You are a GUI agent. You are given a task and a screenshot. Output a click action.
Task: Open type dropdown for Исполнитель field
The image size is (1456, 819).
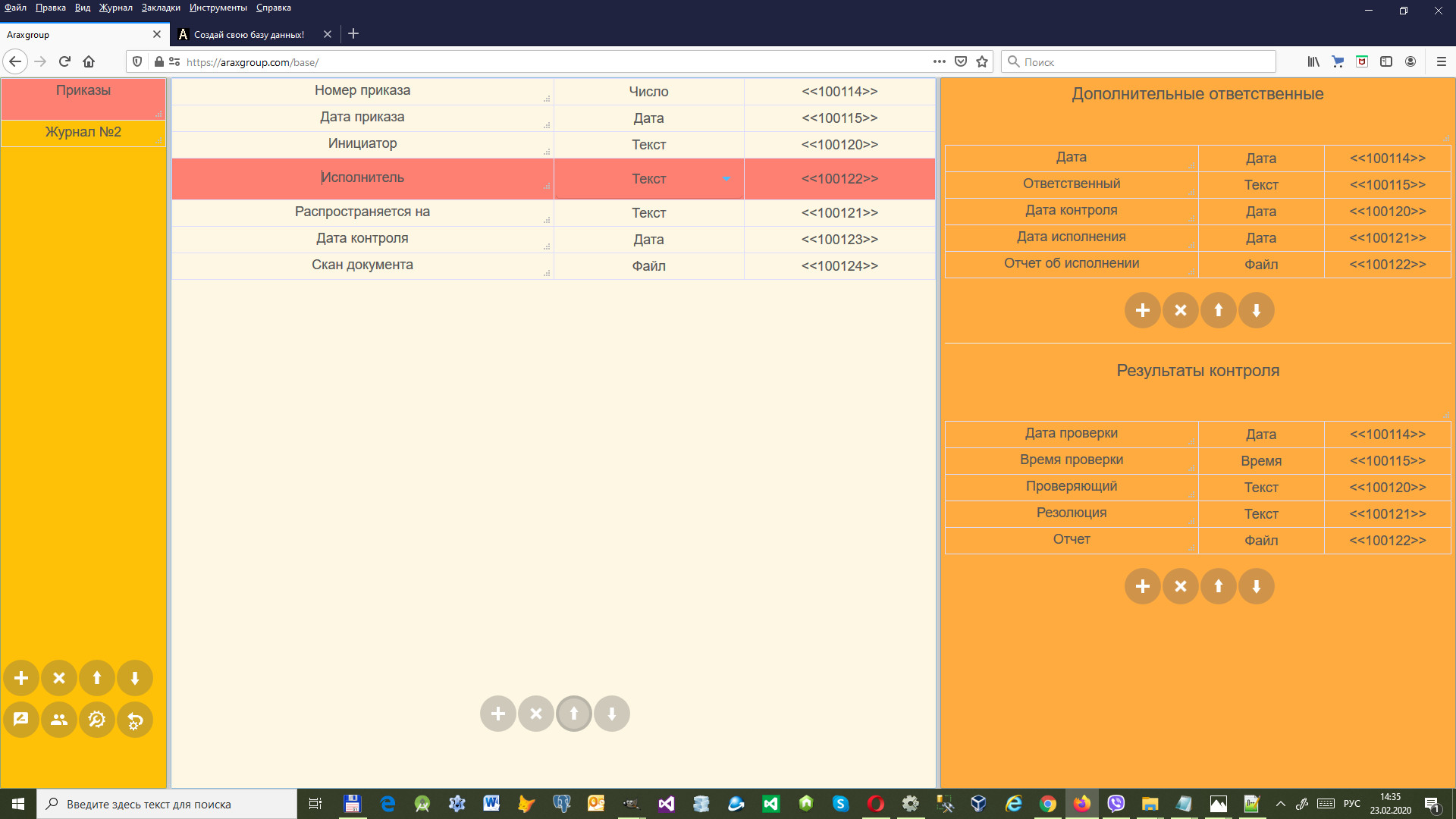tap(726, 179)
